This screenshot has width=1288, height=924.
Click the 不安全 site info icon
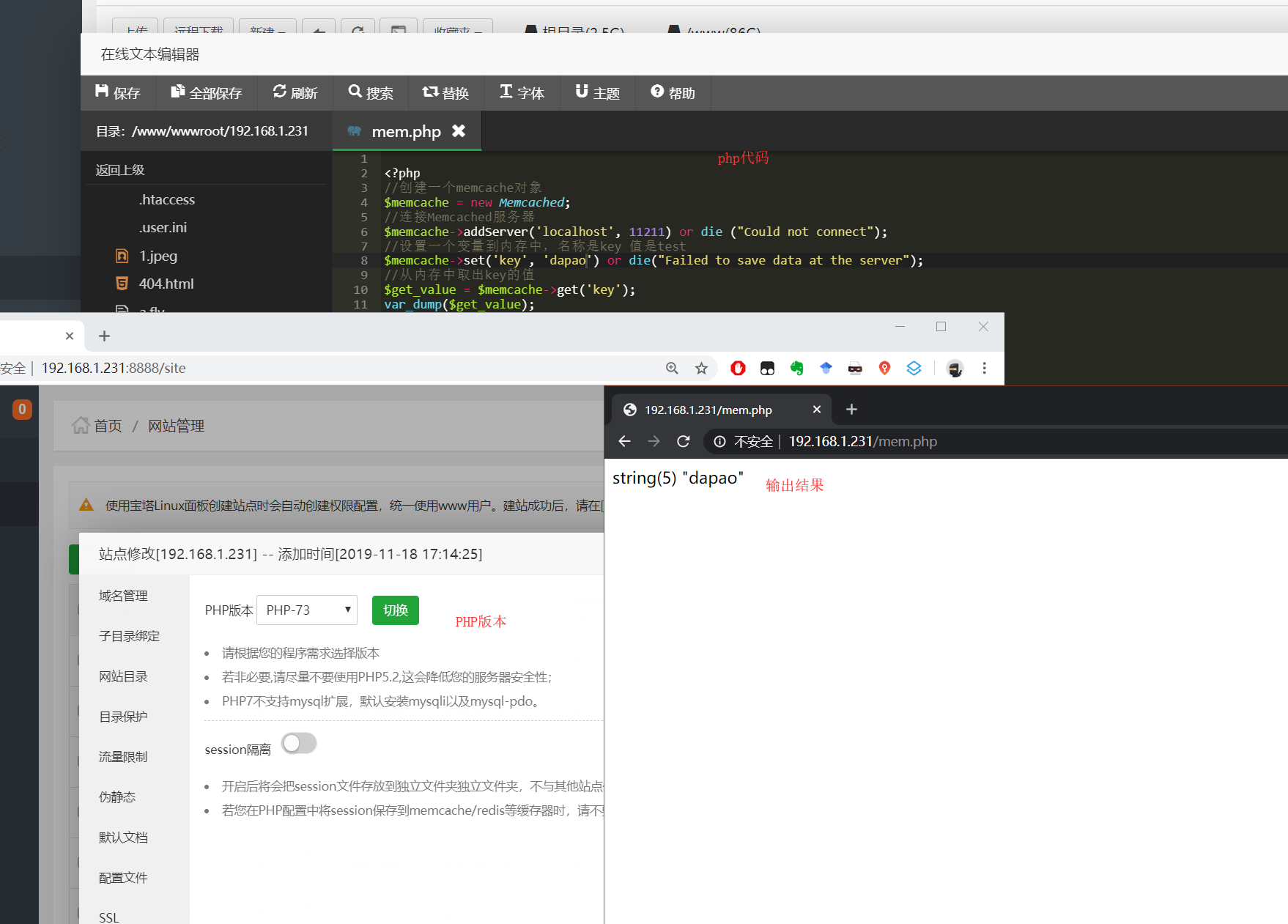pos(720,441)
